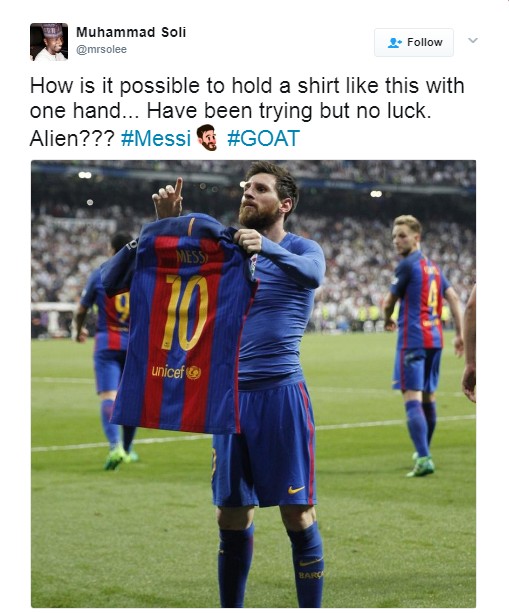The image size is (509, 613).
Task: Click the bearded player's face in the photo
Action: coord(260,199)
